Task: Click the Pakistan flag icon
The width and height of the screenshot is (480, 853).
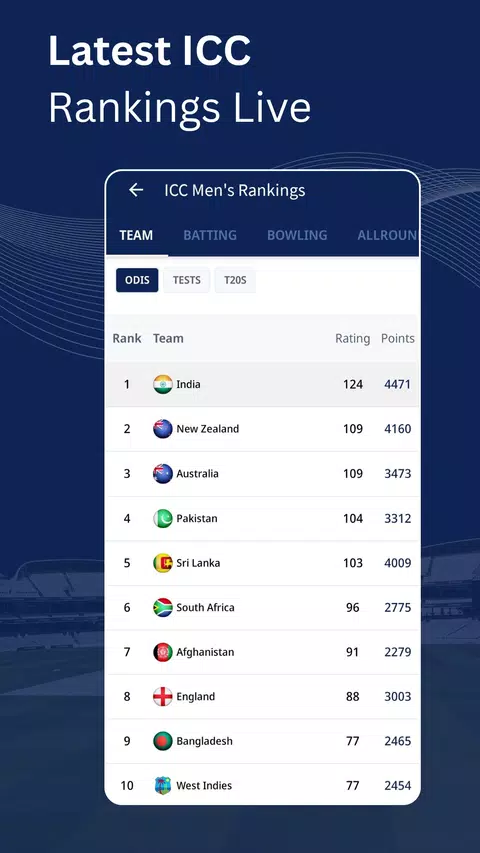Action: [x=163, y=518]
